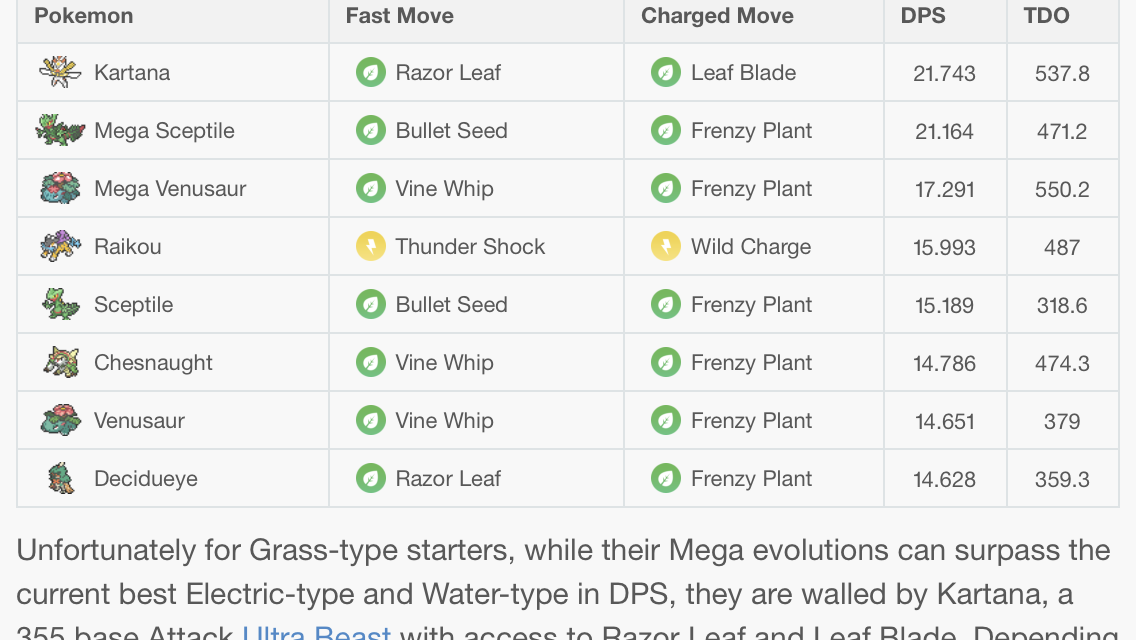Open the Ultra Beast link
Viewport: 1136px width, 640px height.
(x=316, y=633)
